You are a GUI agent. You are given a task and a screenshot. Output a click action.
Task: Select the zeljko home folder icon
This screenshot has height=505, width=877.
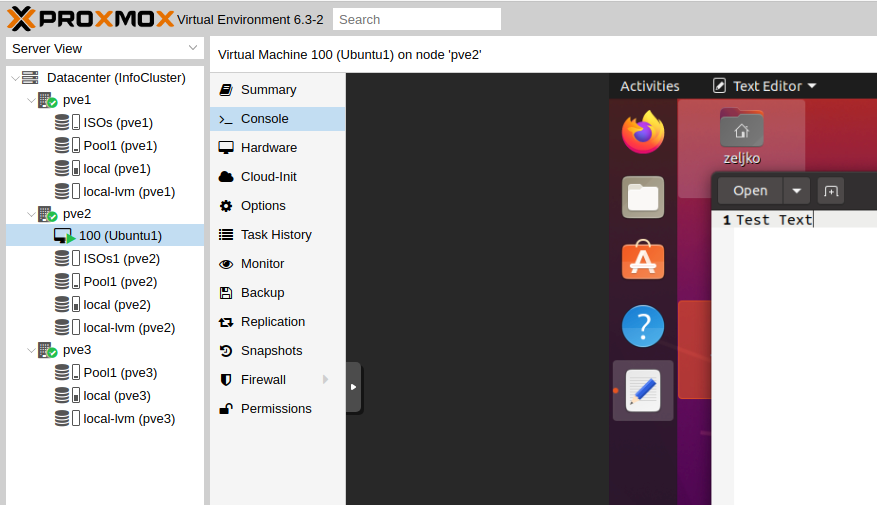tap(742, 128)
